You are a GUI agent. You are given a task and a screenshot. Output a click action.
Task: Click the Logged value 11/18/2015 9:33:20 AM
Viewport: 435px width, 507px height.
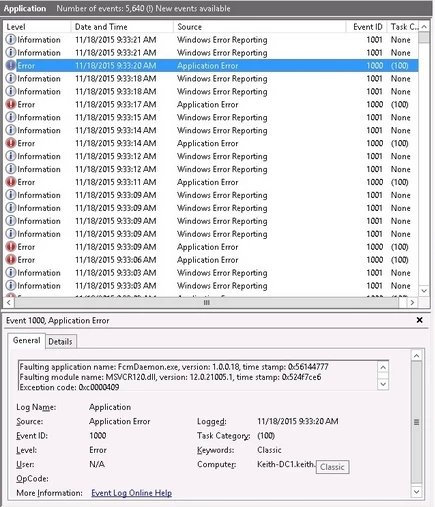click(x=298, y=421)
